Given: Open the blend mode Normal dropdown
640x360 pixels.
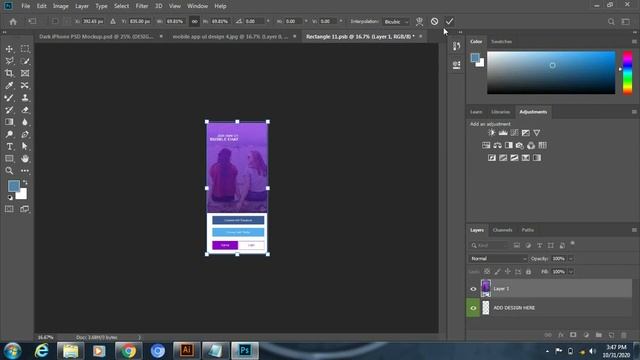Looking at the screenshot, I should pos(498,258).
